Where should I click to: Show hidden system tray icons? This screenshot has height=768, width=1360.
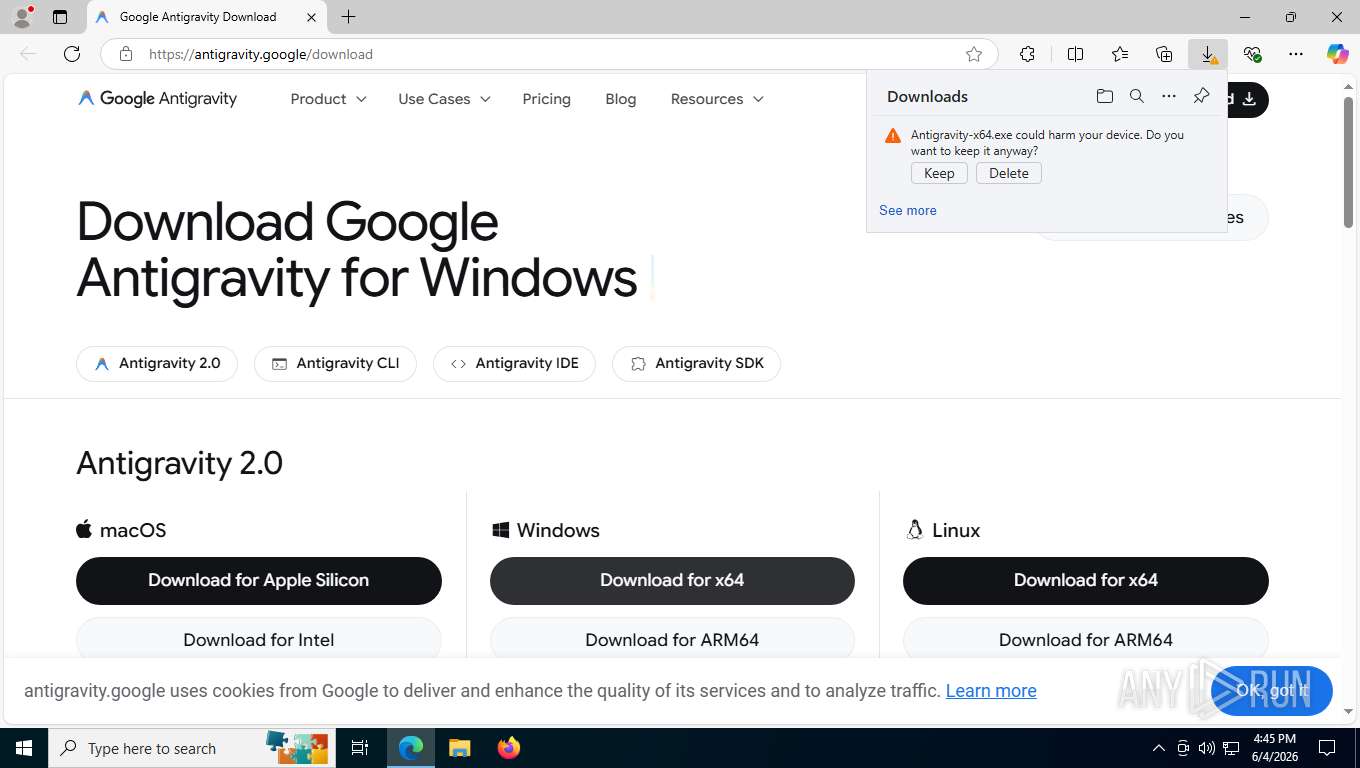coord(1159,748)
